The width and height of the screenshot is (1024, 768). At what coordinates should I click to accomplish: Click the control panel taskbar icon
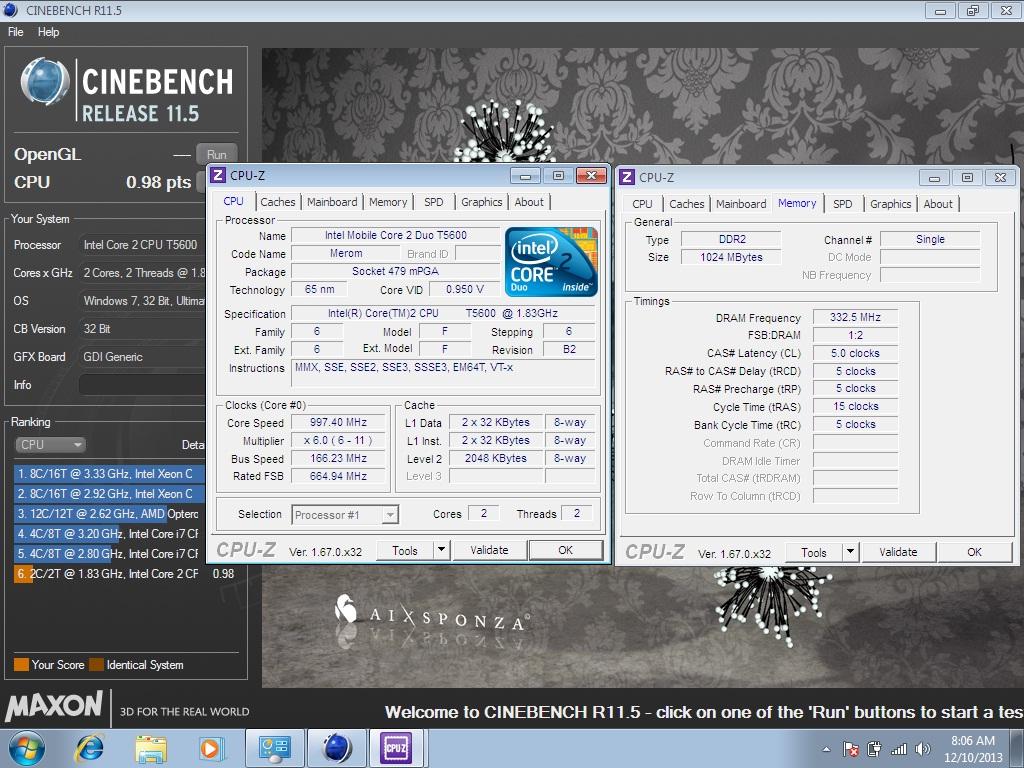pyautogui.click(x=274, y=748)
